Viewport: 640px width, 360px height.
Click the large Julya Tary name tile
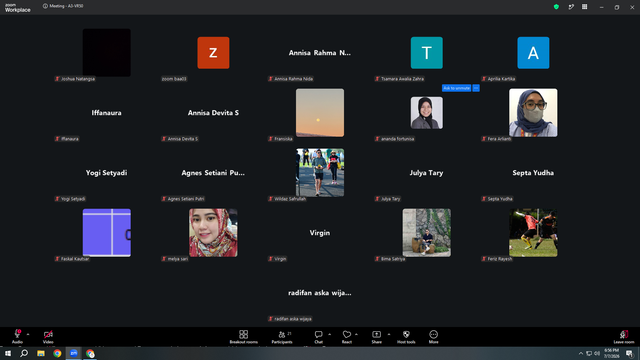pyautogui.click(x=427, y=173)
